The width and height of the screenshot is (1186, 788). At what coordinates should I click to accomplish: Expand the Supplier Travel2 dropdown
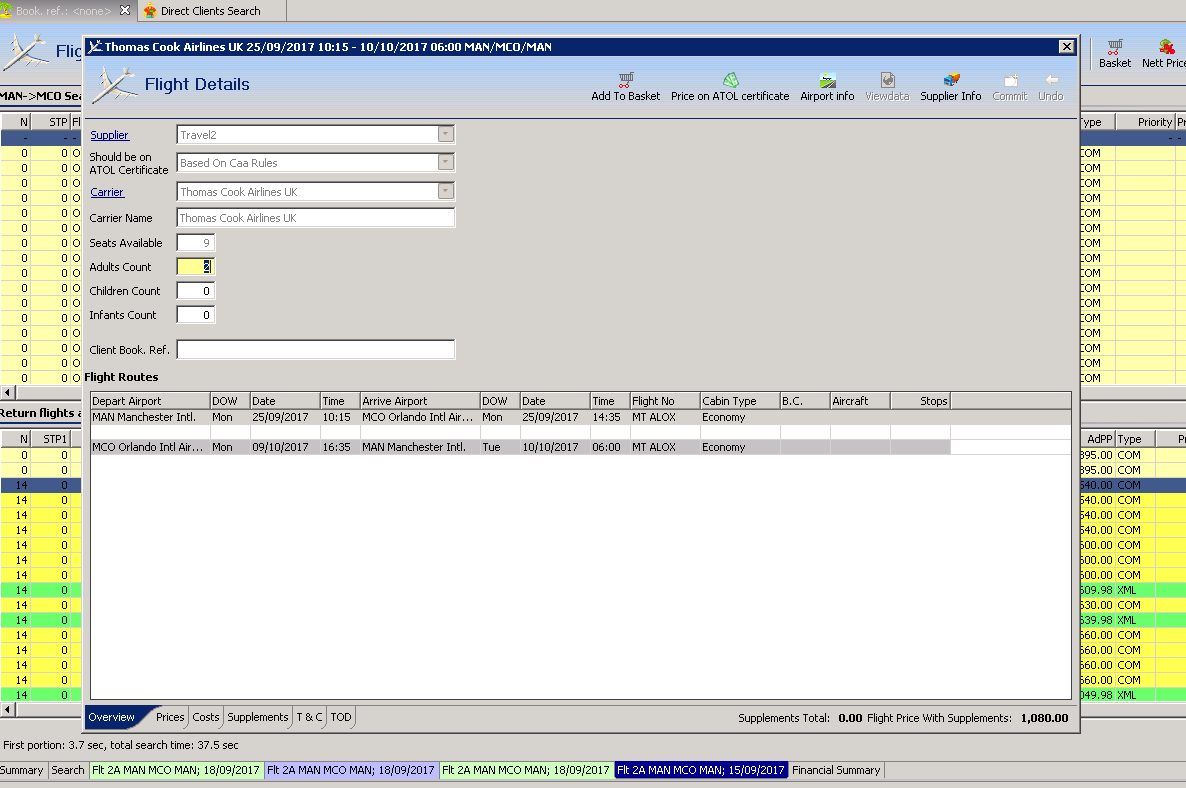coord(446,135)
